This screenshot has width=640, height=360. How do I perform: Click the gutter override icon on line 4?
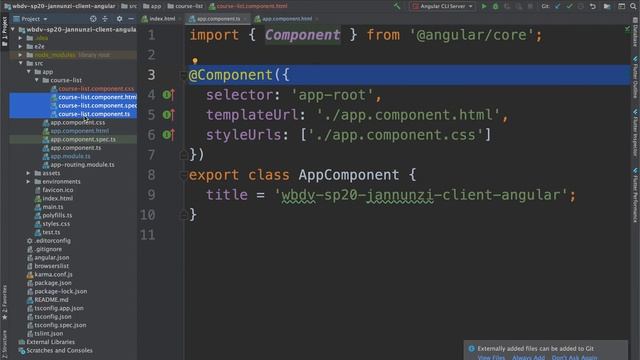pos(169,95)
